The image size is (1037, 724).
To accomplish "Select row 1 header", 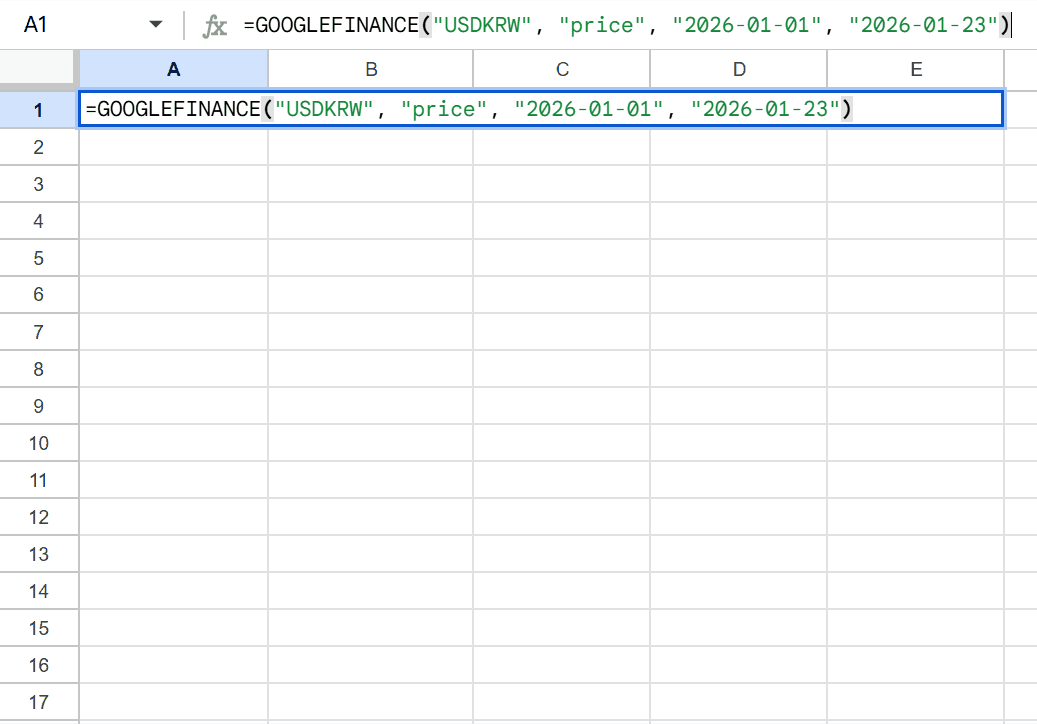I will click(38, 110).
